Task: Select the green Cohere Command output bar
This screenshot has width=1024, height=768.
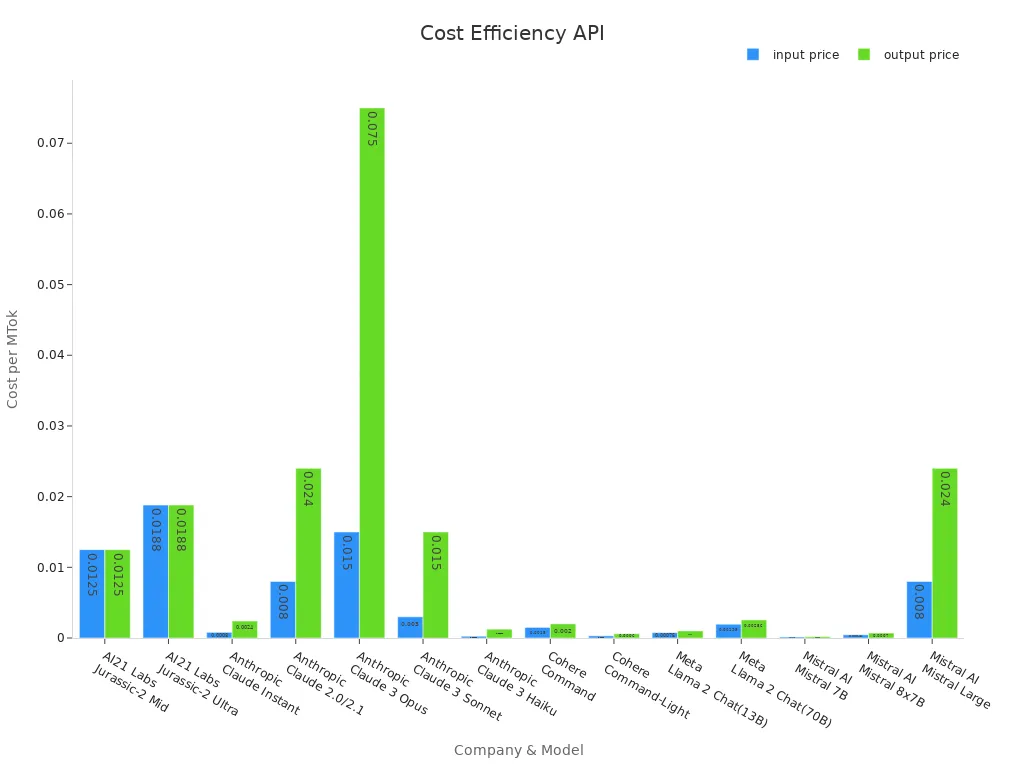Action: 563,631
